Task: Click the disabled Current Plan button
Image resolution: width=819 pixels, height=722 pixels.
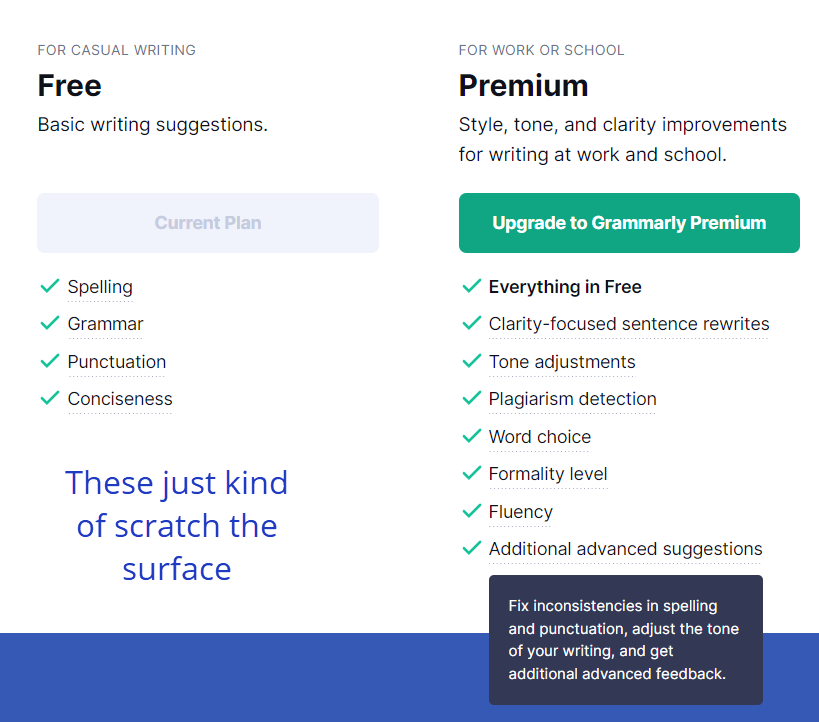Action: pyautogui.click(x=208, y=223)
